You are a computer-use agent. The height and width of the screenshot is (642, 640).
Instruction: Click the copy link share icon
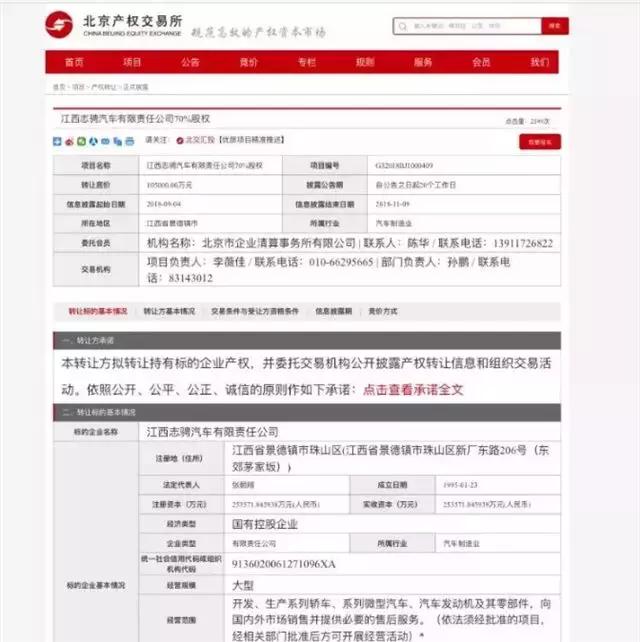(x=118, y=141)
